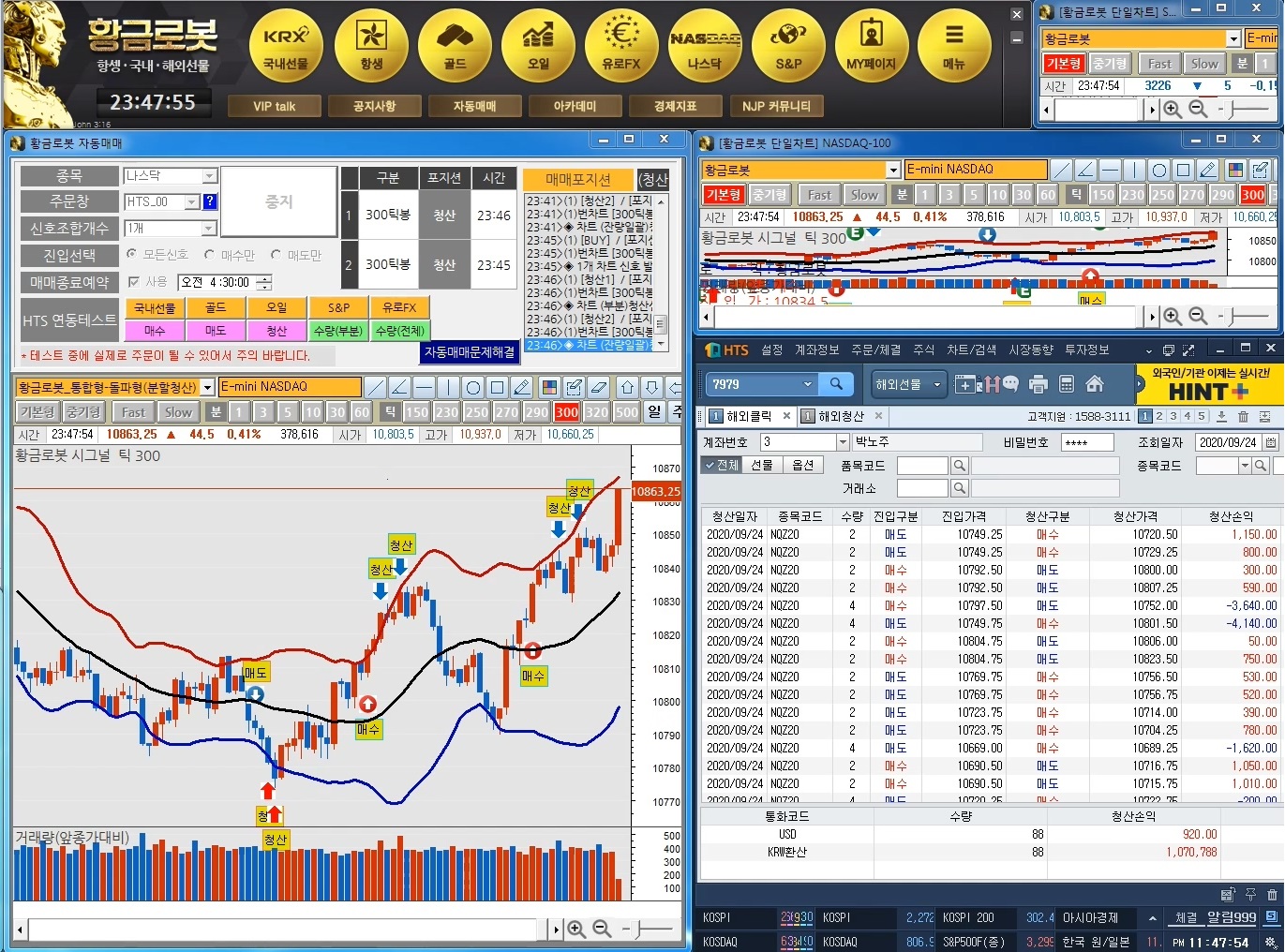The width and height of the screenshot is (1285, 952).
Task: Open the MY페이지 round icon
Action: coord(872,45)
